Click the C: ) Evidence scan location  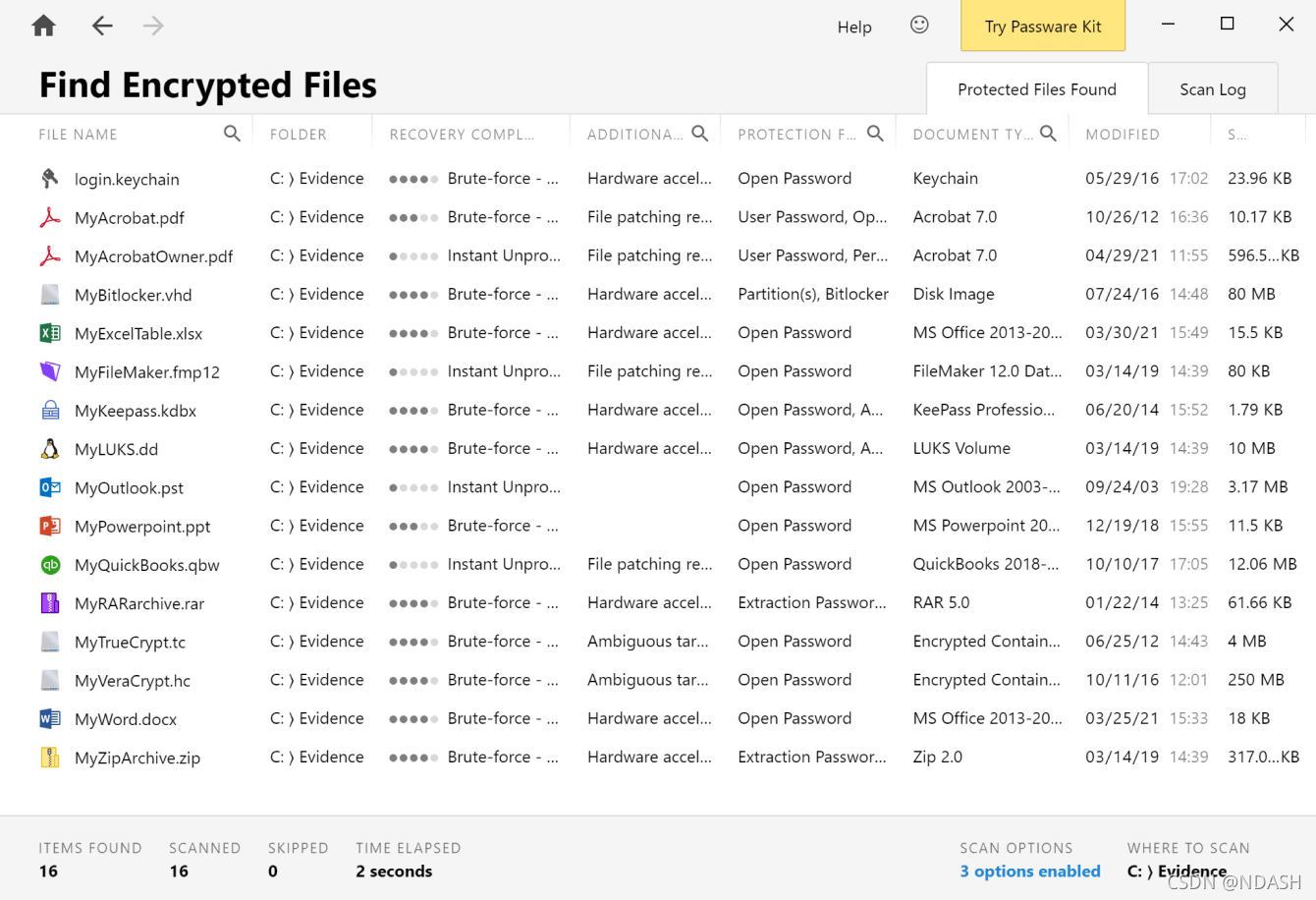click(1177, 871)
